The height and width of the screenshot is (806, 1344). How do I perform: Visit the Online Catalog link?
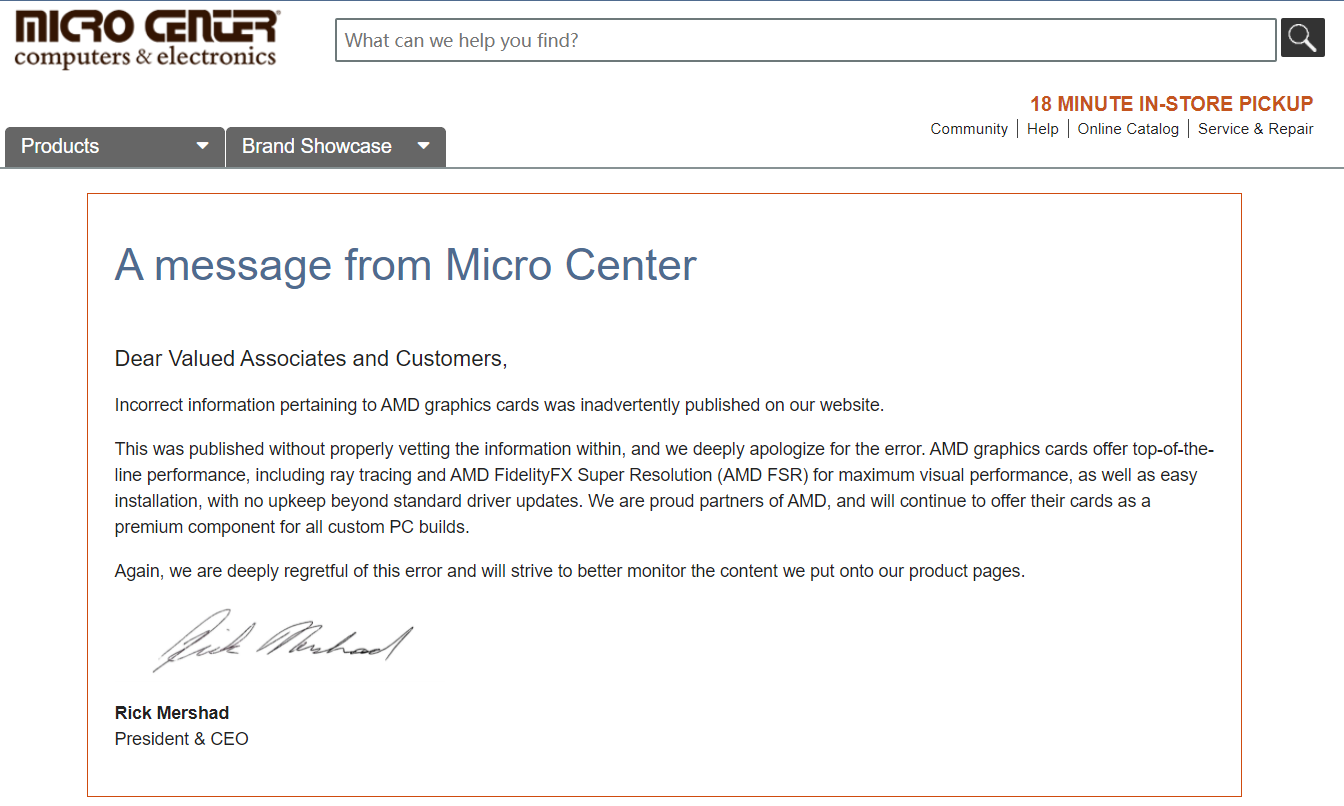pos(1128,128)
